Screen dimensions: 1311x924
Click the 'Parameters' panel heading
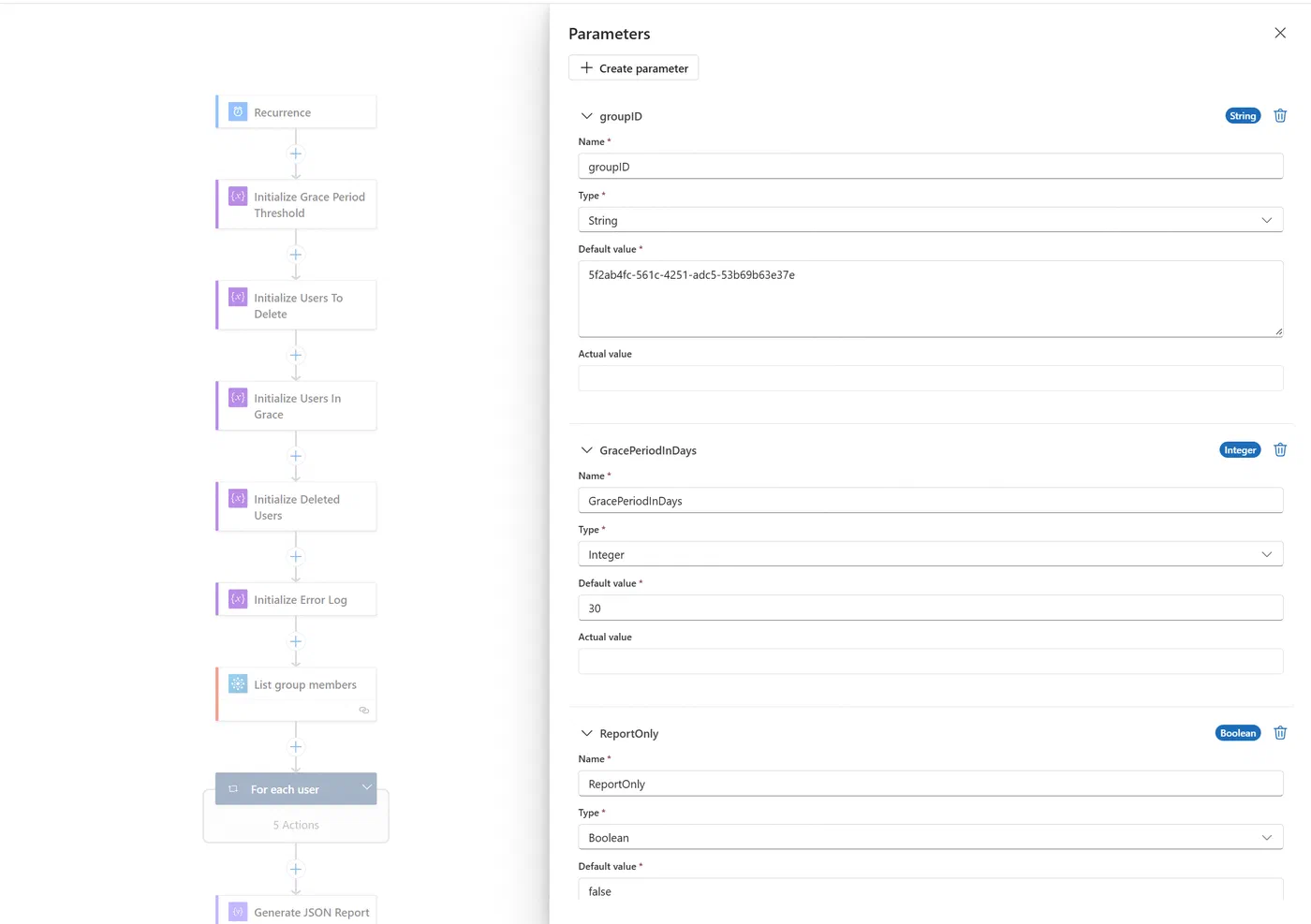[x=610, y=34]
